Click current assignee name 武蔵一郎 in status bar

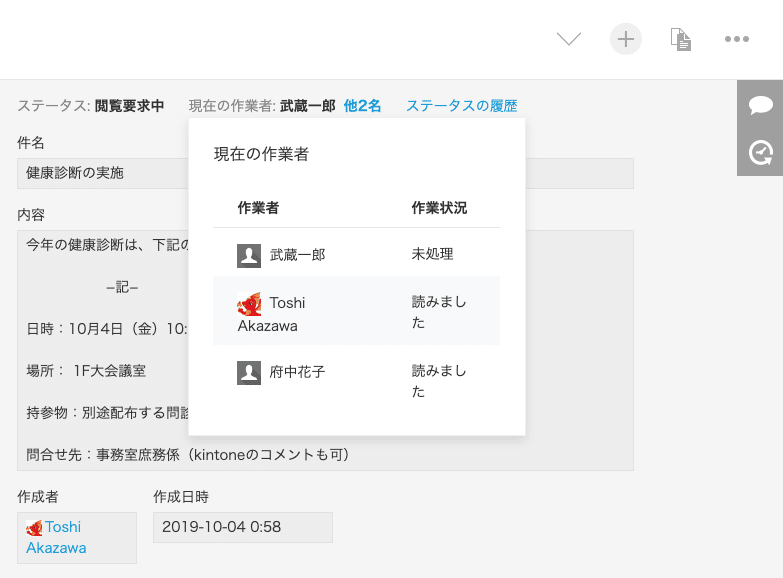coord(308,105)
